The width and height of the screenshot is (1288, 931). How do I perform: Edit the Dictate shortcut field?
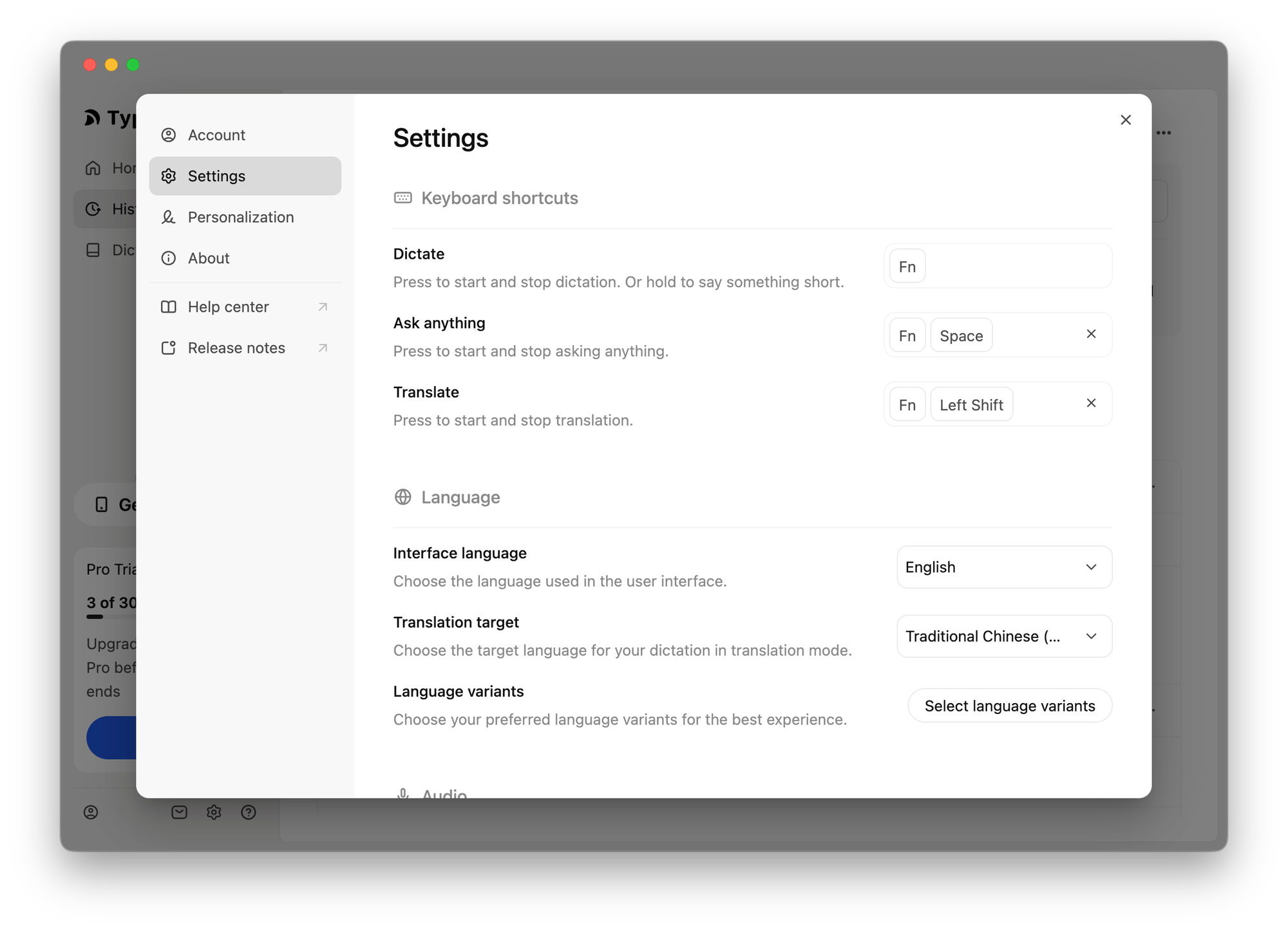point(1018,267)
